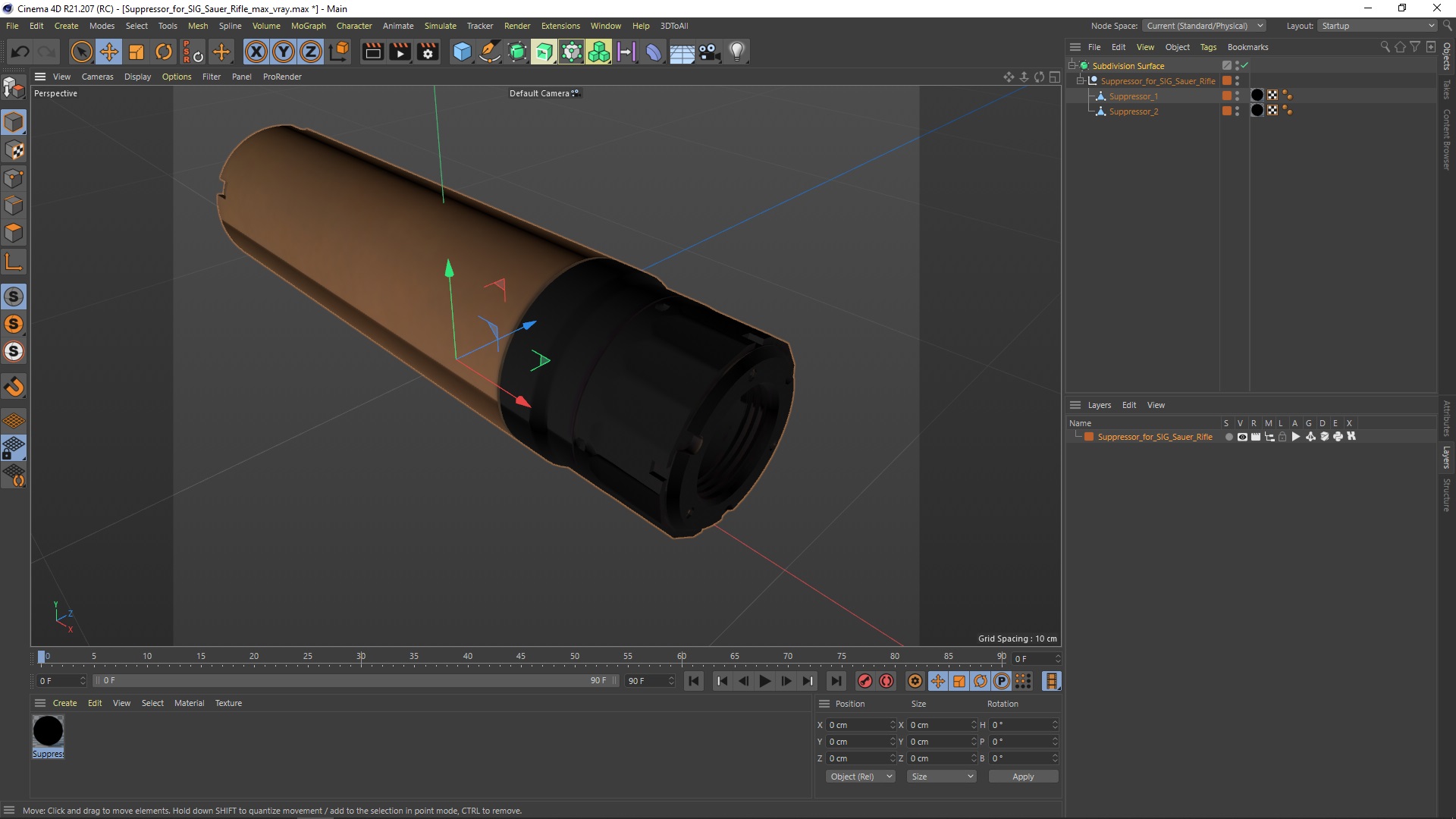
Task: Click the Apply button in coordinates
Action: click(1022, 777)
